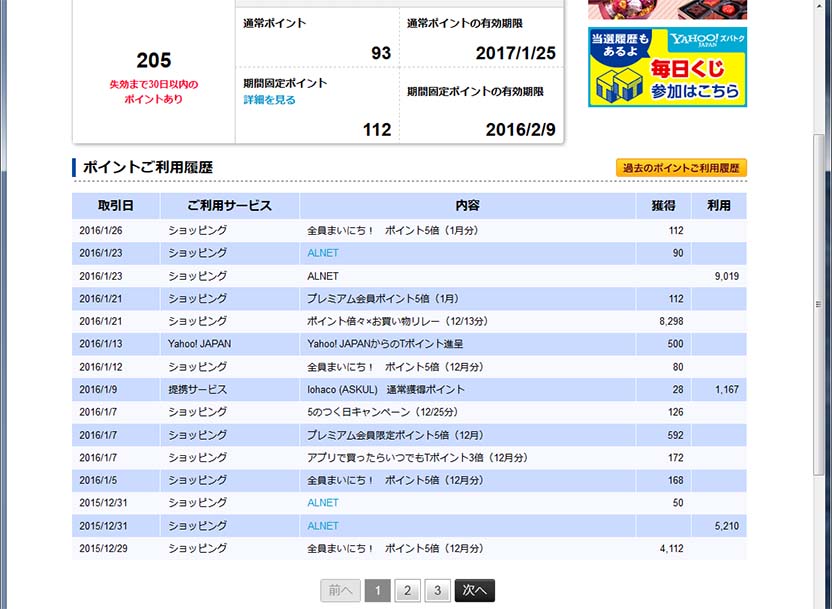Viewport: 832px width, 609px height.
Task: Open the ALNET link in the 2016/1/23 row
Action: pyautogui.click(x=323, y=253)
